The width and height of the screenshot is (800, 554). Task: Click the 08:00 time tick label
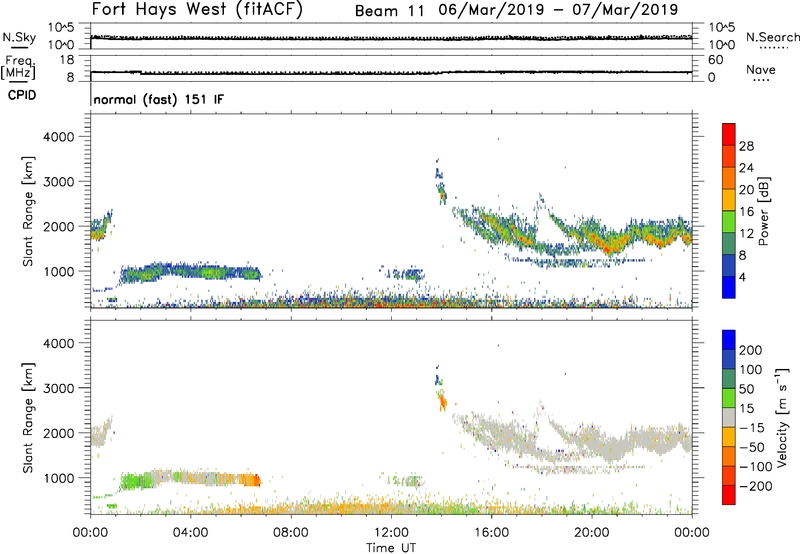(290, 533)
